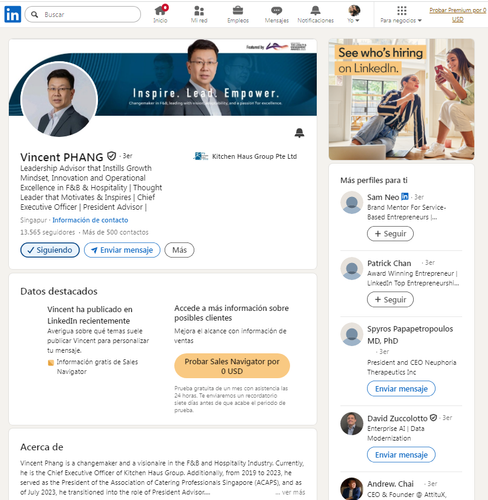Viewport: 488px width, 500px height.
Task: Click Probar Sales Navigator por 0 USD
Action: (232, 366)
